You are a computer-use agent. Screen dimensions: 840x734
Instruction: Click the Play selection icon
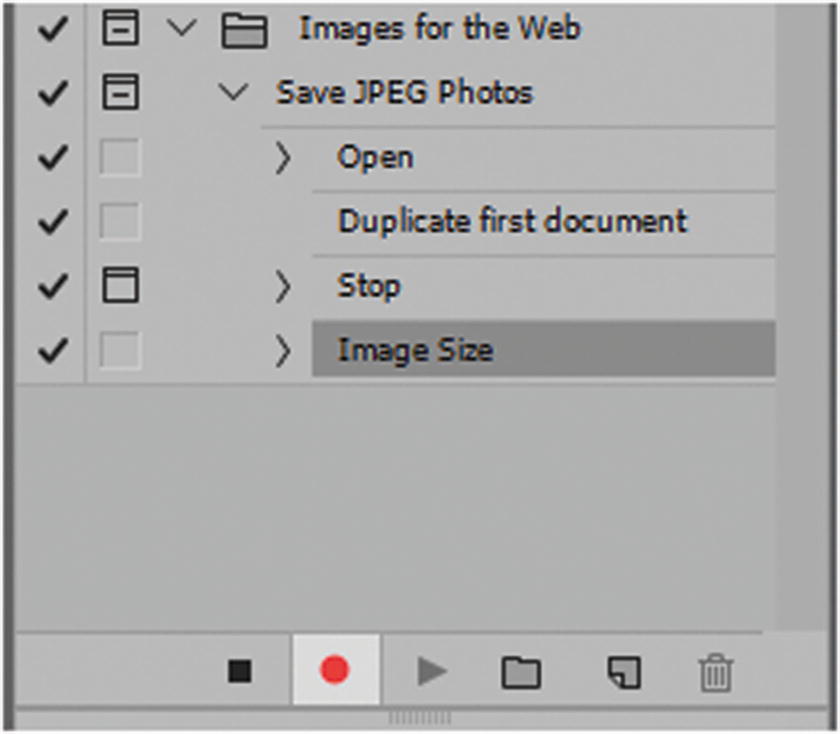click(430, 672)
